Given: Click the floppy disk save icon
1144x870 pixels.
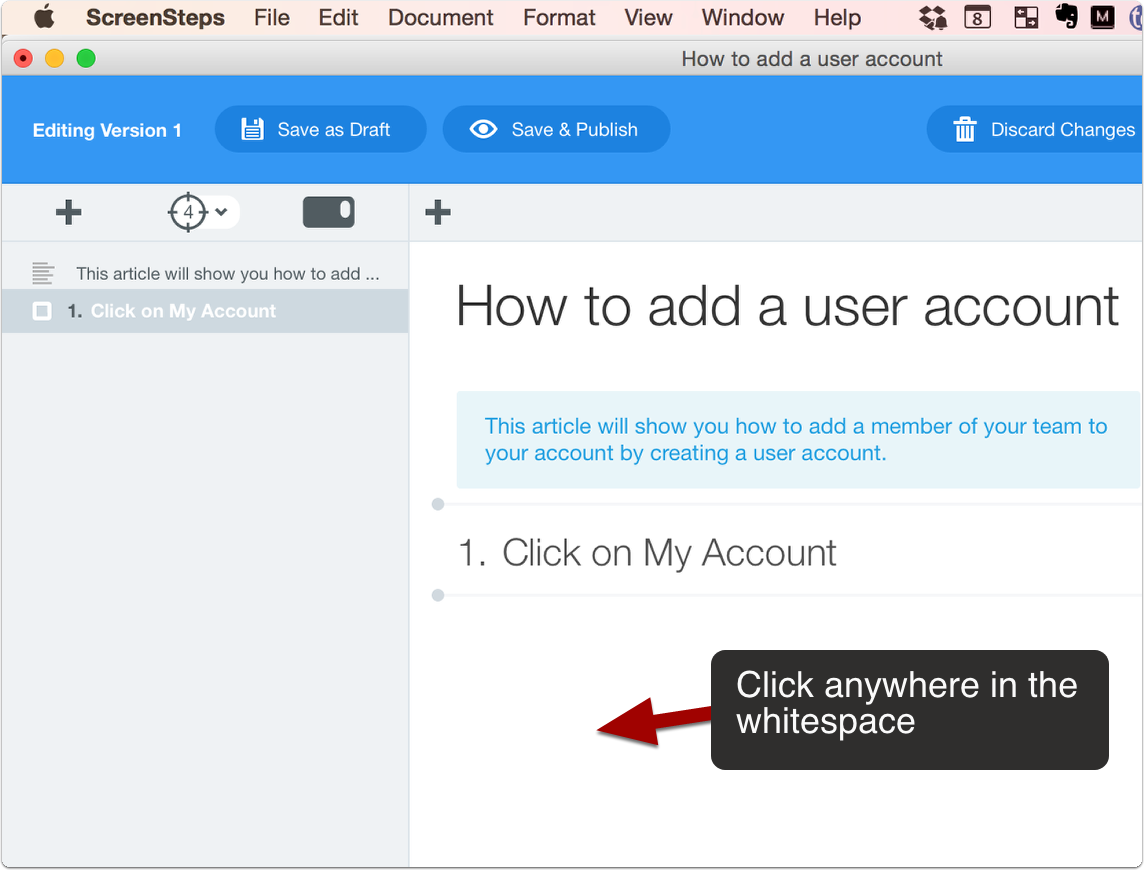Looking at the screenshot, I should coord(252,129).
